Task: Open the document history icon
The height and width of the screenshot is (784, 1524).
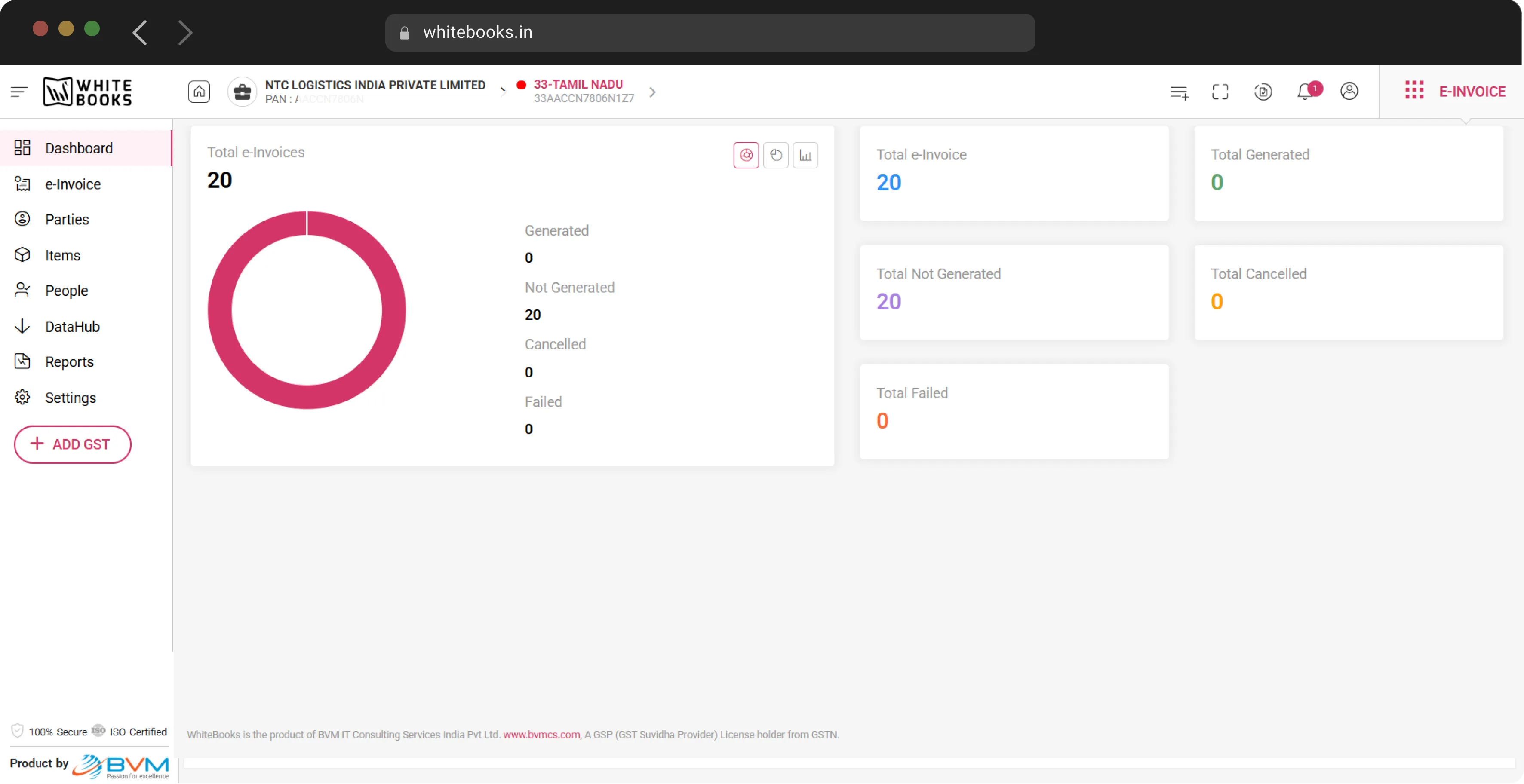Action: pos(1263,92)
